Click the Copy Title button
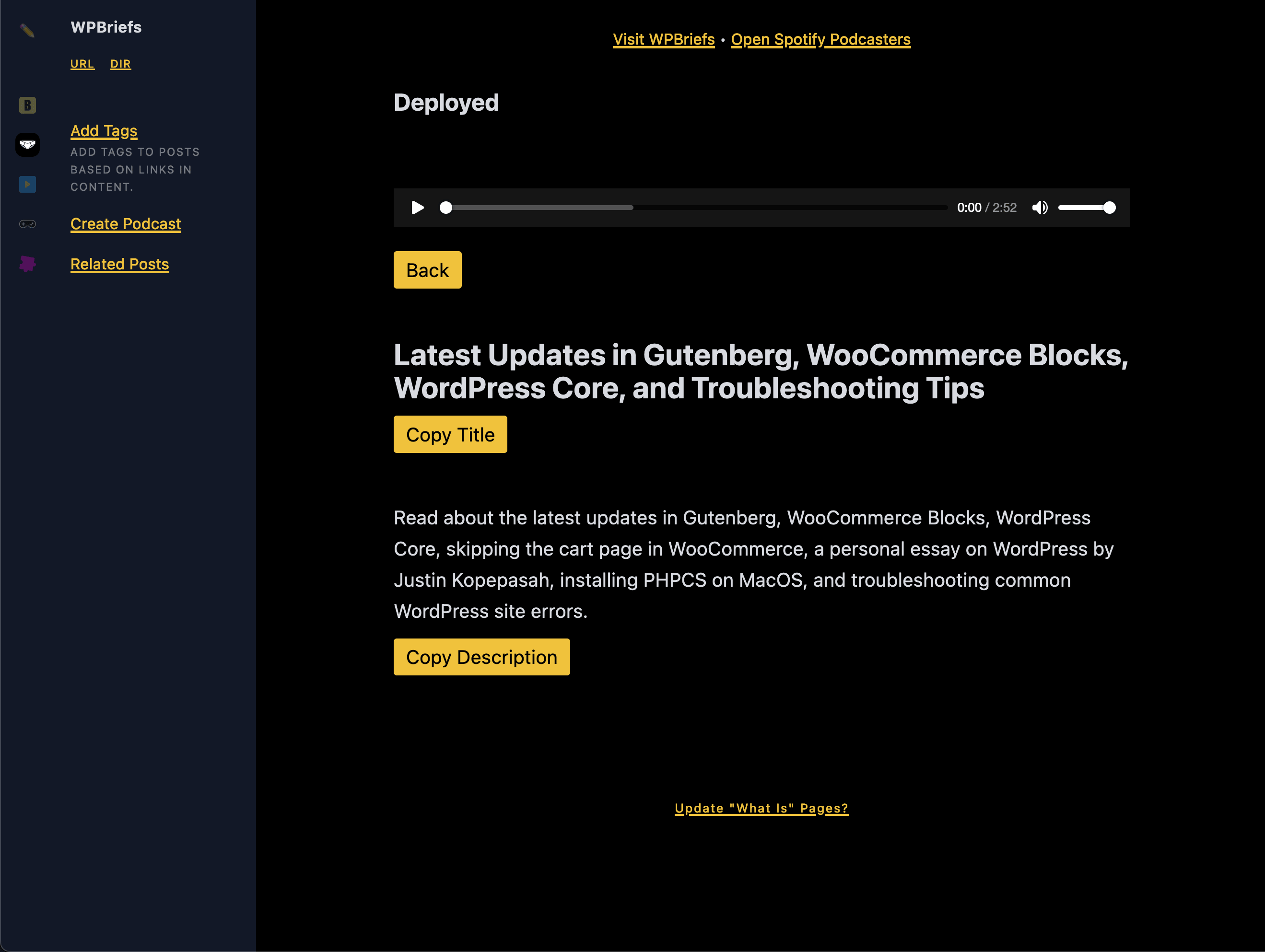1265x952 pixels. pyautogui.click(x=450, y=435)
